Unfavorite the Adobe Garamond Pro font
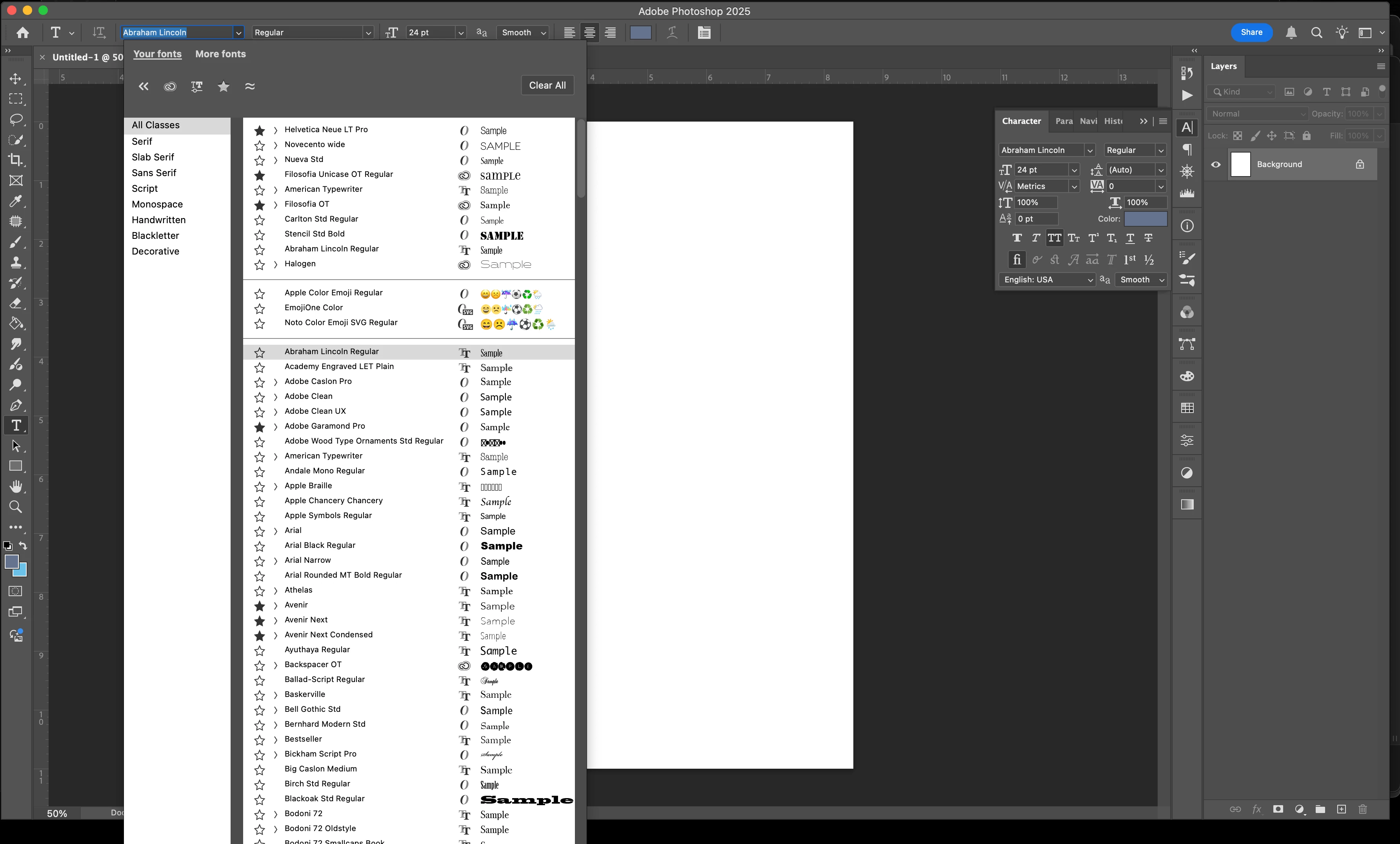 (x=260, y=427)
